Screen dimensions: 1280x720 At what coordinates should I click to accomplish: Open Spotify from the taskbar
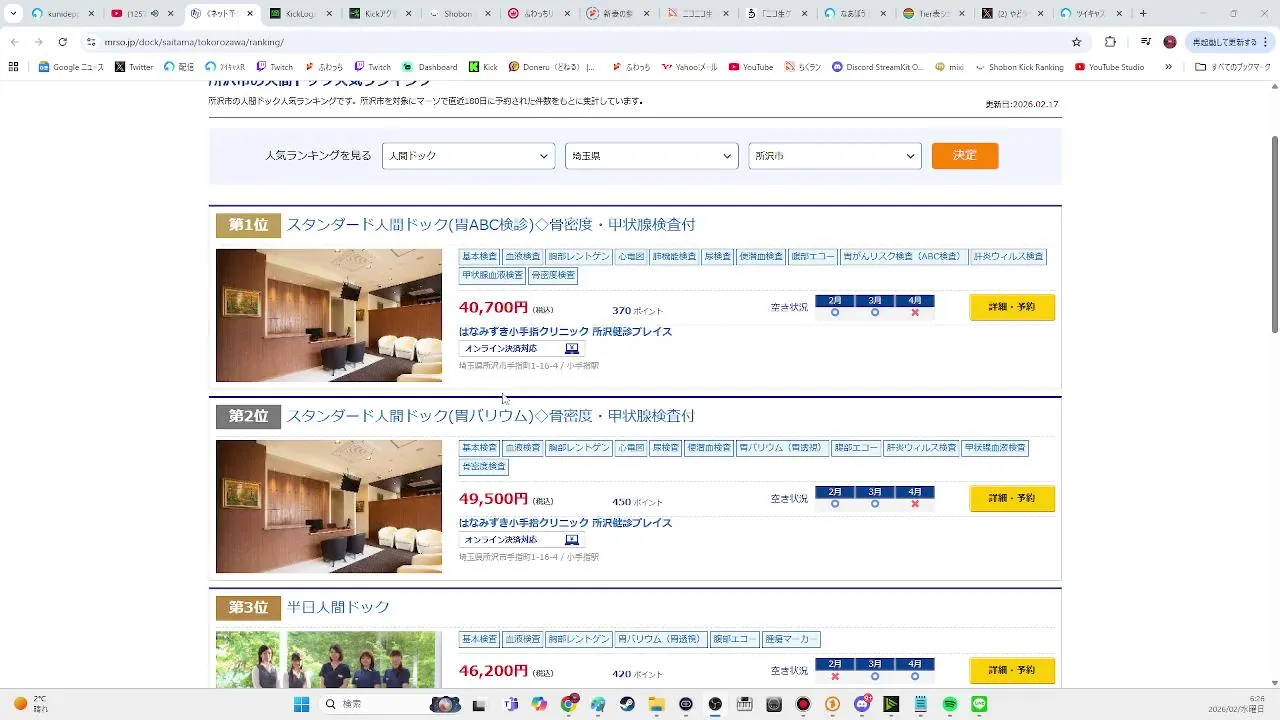(x=950, y=704)
